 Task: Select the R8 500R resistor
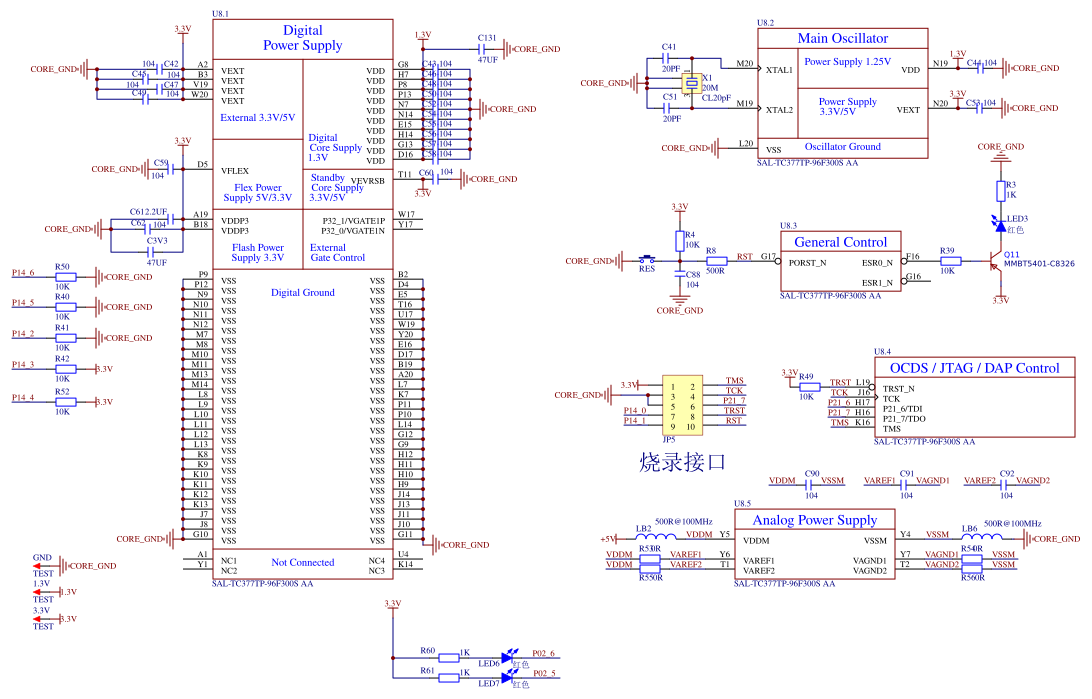[715, 261]
